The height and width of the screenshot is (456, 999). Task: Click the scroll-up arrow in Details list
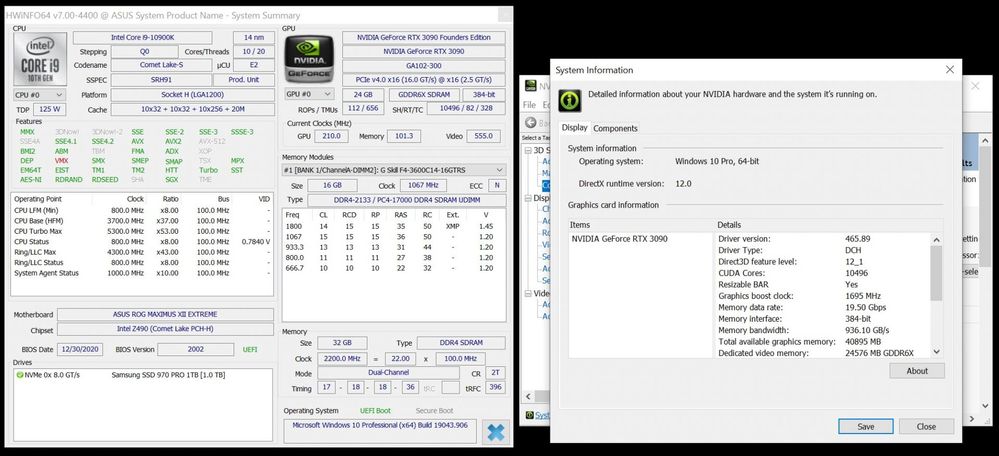coord(936,239)
